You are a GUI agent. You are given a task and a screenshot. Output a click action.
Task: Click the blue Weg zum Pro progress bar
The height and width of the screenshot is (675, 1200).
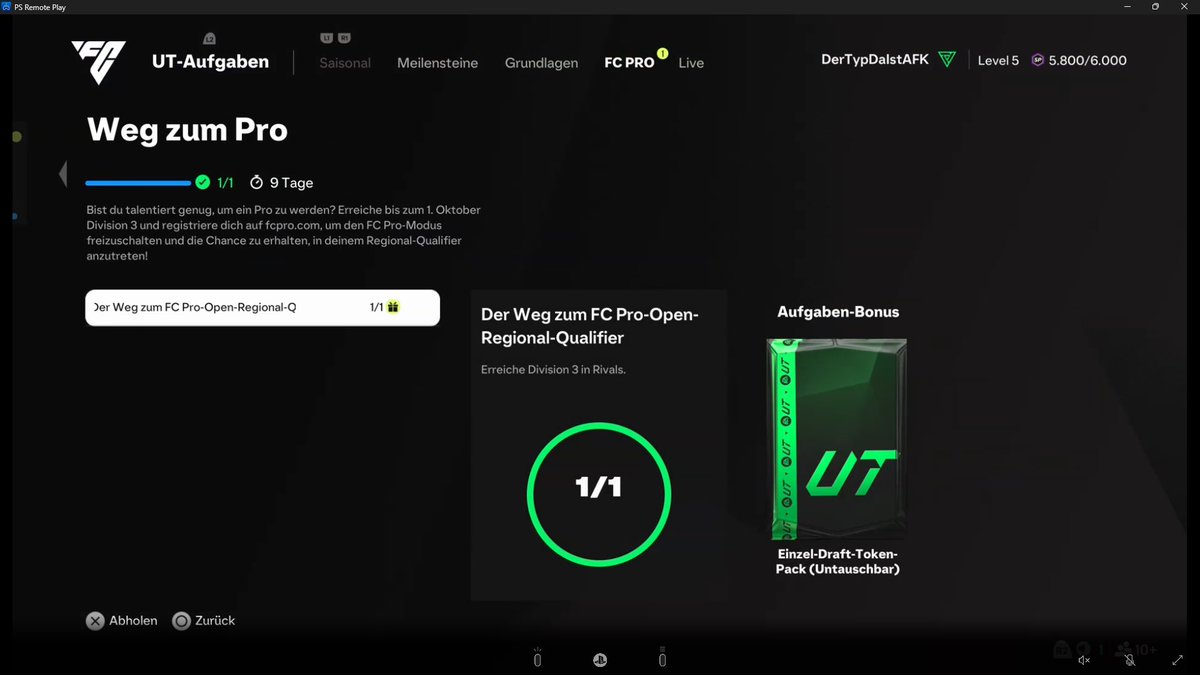(x=138, y=183)
